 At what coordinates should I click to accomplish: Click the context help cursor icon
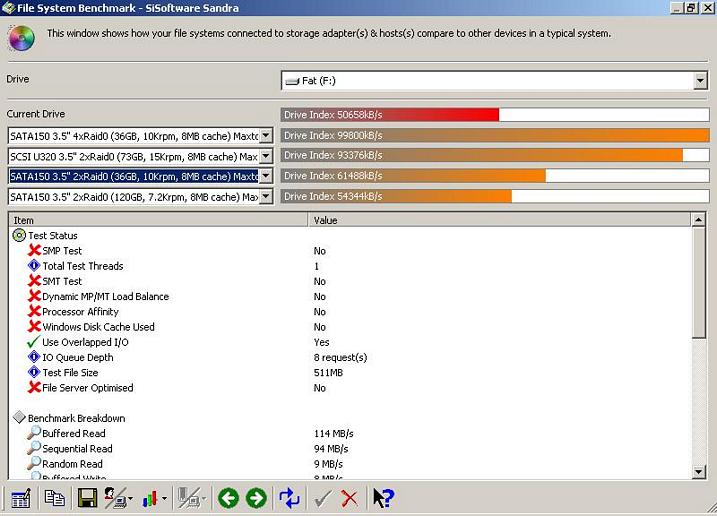coord(383,498)
